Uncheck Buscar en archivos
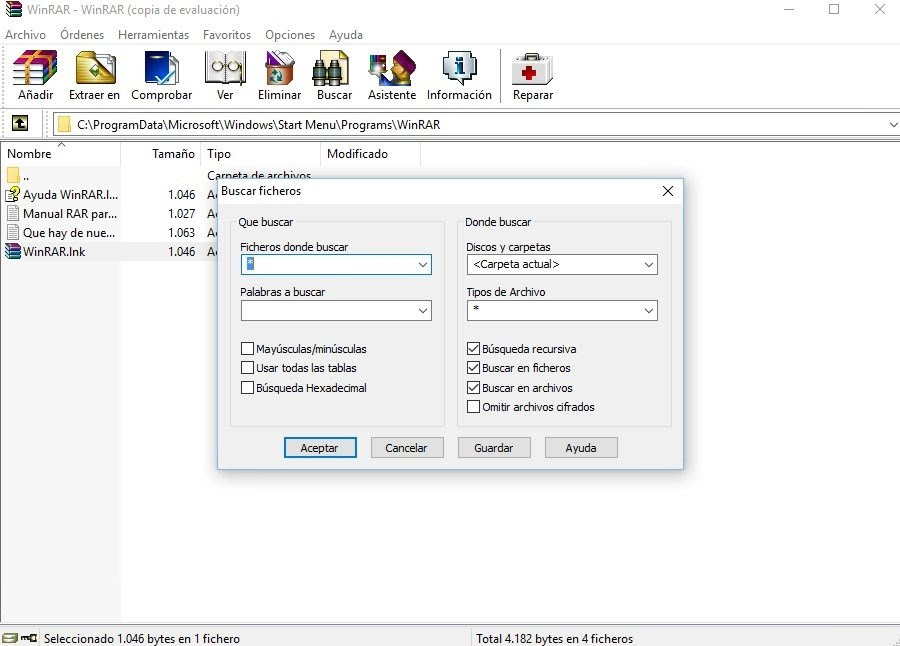 474,388
